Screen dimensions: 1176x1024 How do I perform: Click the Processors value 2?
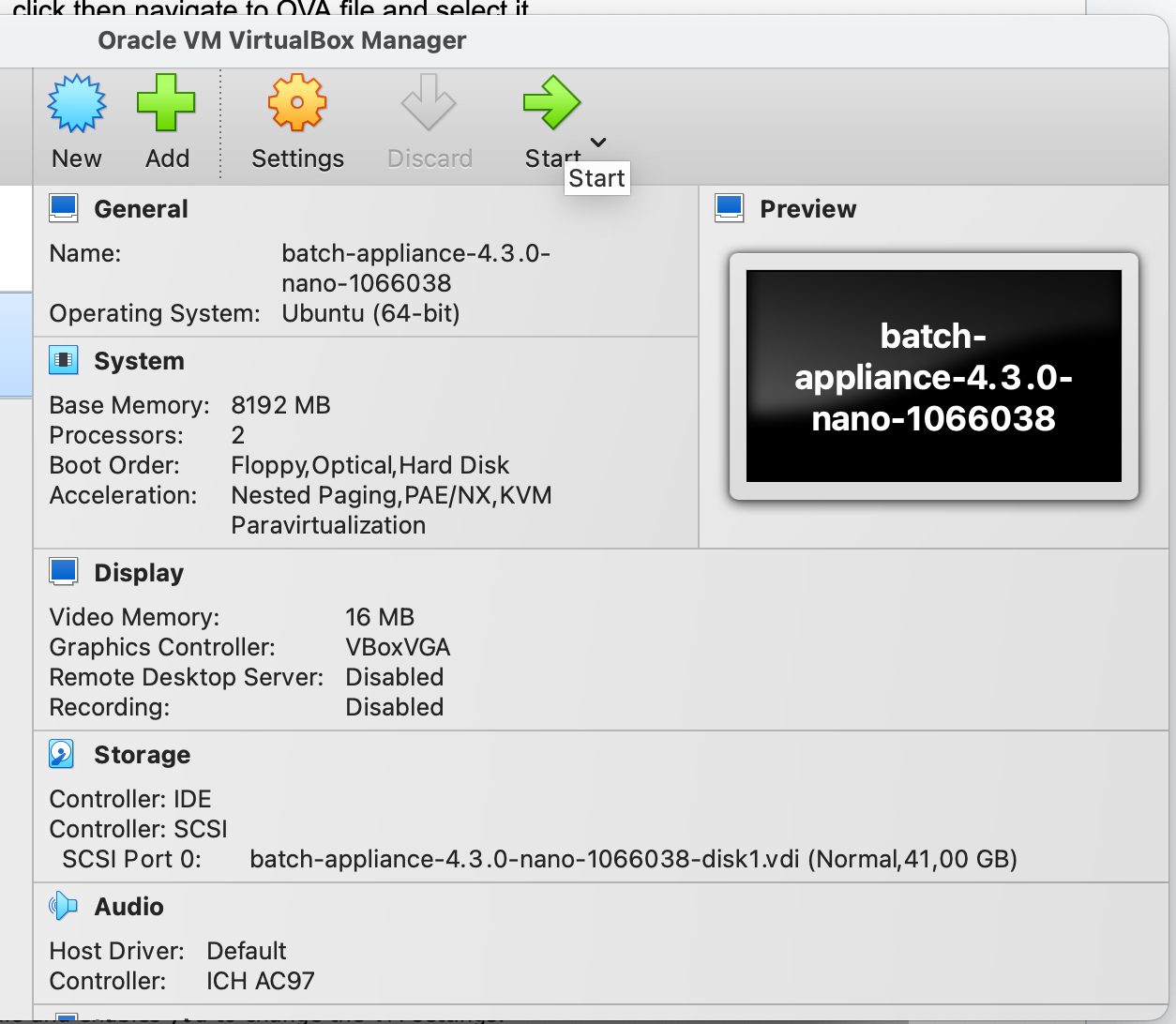[x=238, y=435]
